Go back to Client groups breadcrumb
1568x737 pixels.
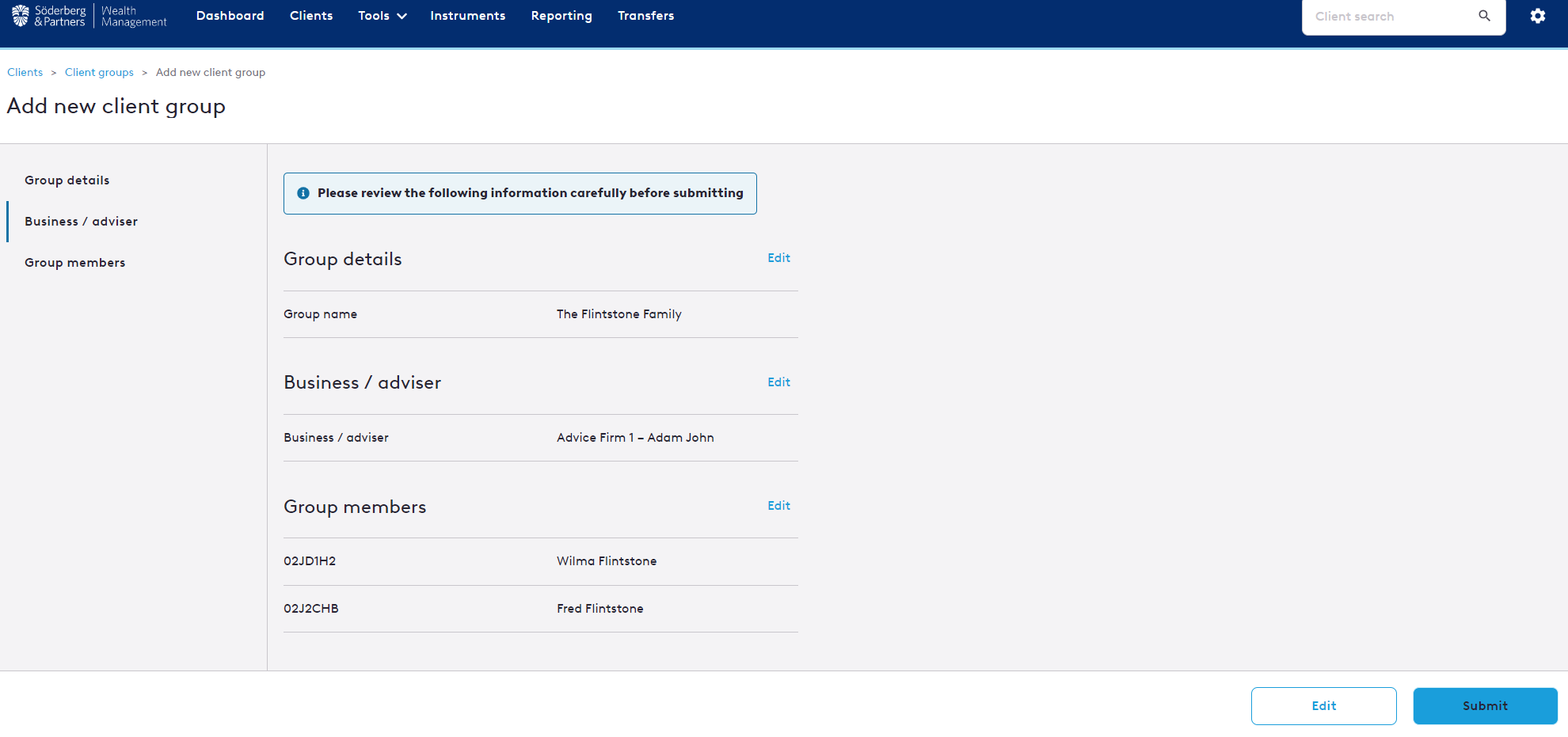pyautogui.click(x=99, y=72)
